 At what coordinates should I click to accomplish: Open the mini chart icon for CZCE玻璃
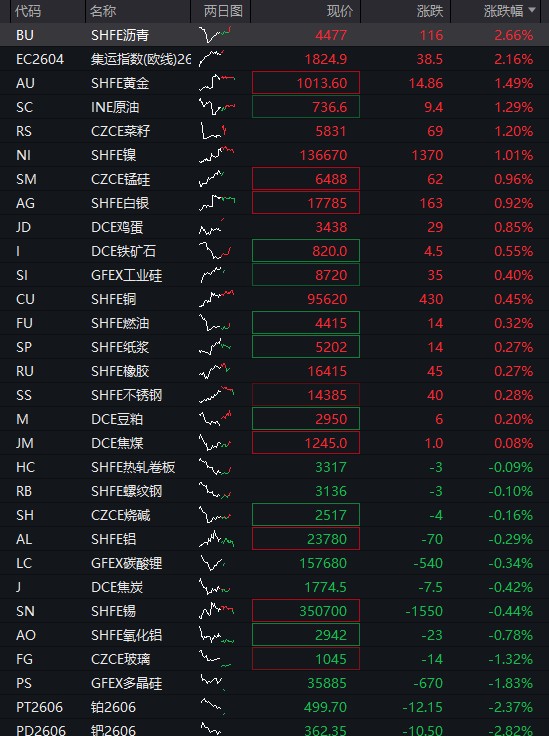[215, 659]
